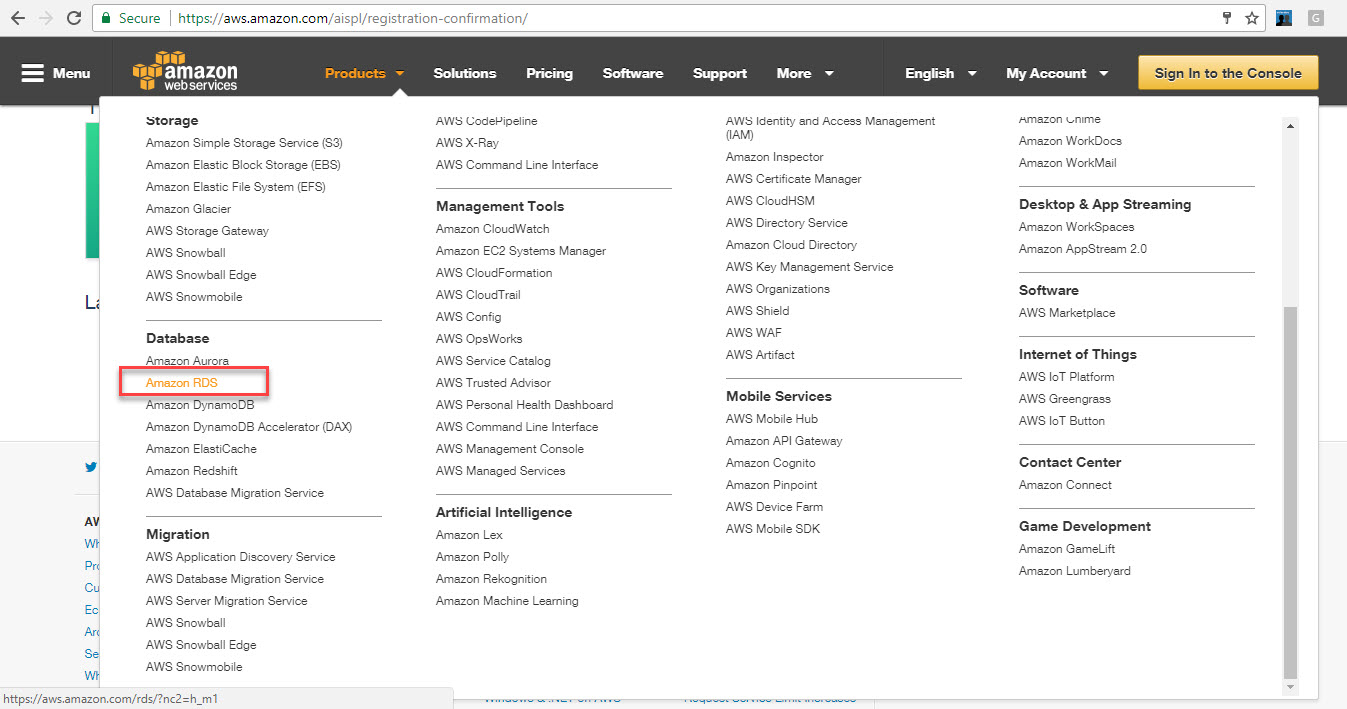This screenshot has width=1347, height=709.
Task: Open the Solutions menu item
Action: [465, 73]
